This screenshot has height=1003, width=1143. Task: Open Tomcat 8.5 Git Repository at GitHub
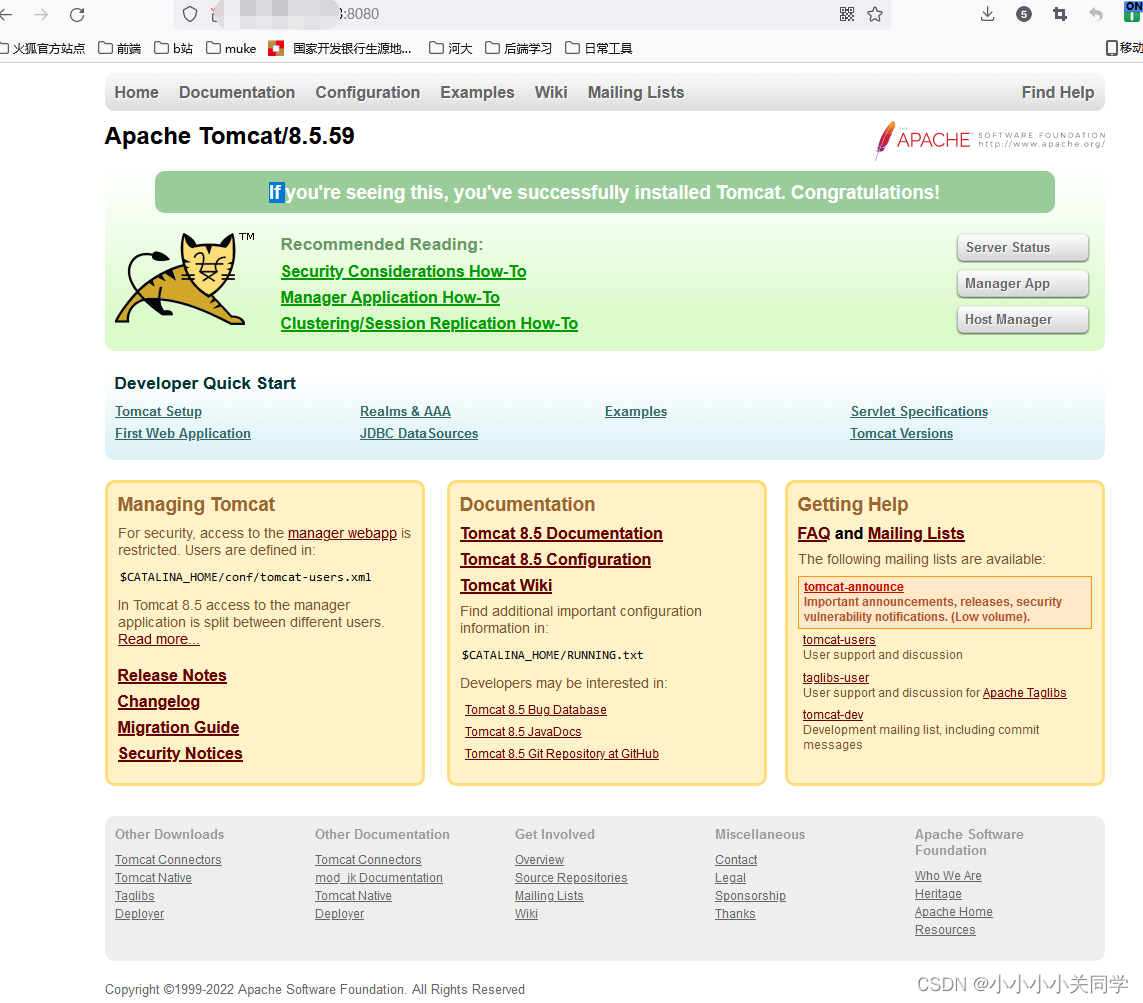(562, 754)
